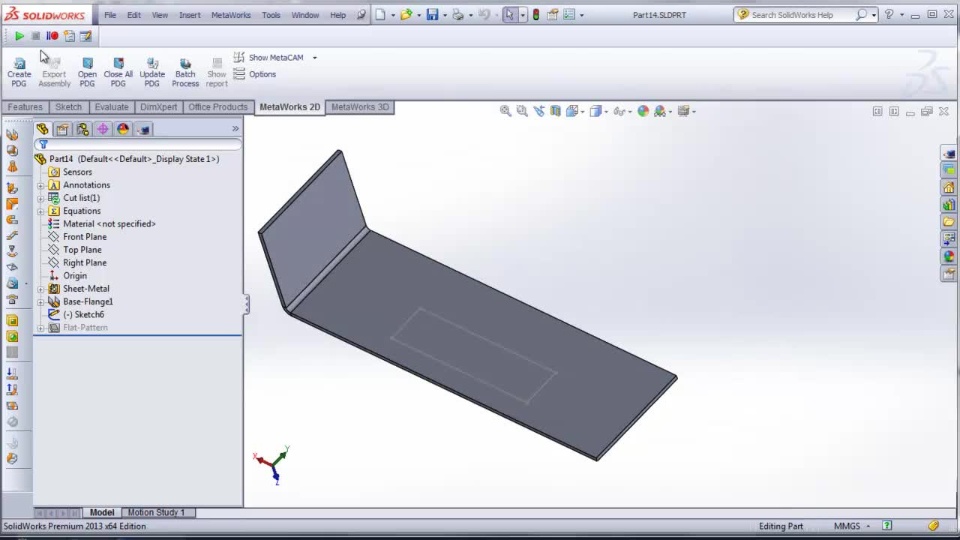960x540 pixels.
Task: Click the Print icon
Action: [x=458, y=15]
